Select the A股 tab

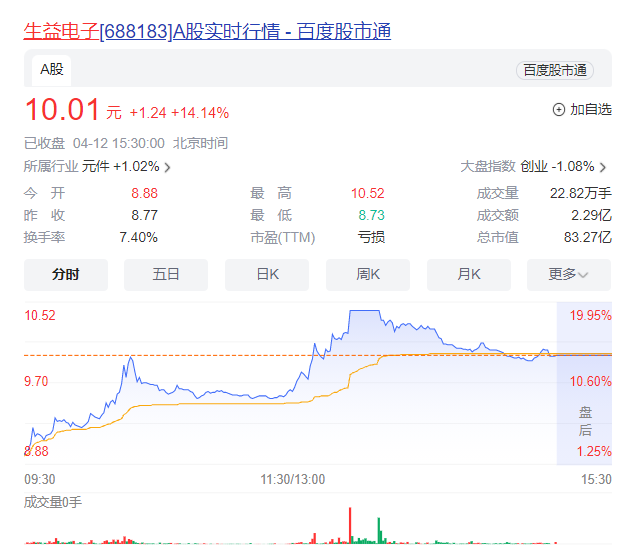[51, 70]
